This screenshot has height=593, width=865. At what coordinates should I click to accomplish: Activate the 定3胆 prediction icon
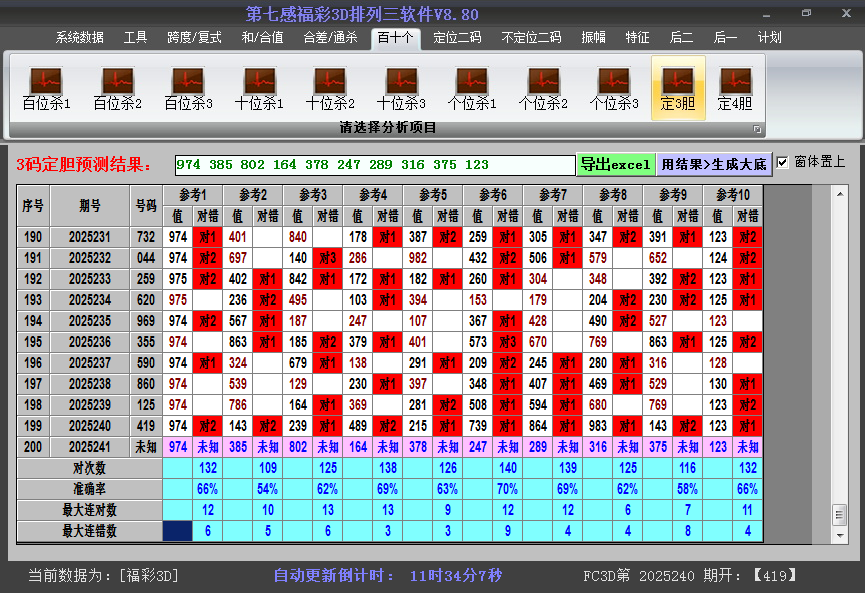pos(678,88)
